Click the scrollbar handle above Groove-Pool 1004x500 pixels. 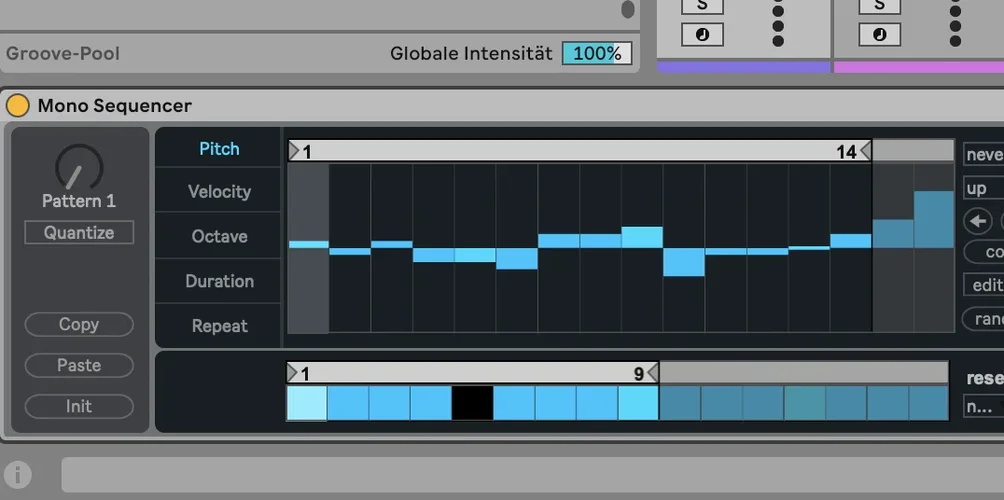point(628,9)
